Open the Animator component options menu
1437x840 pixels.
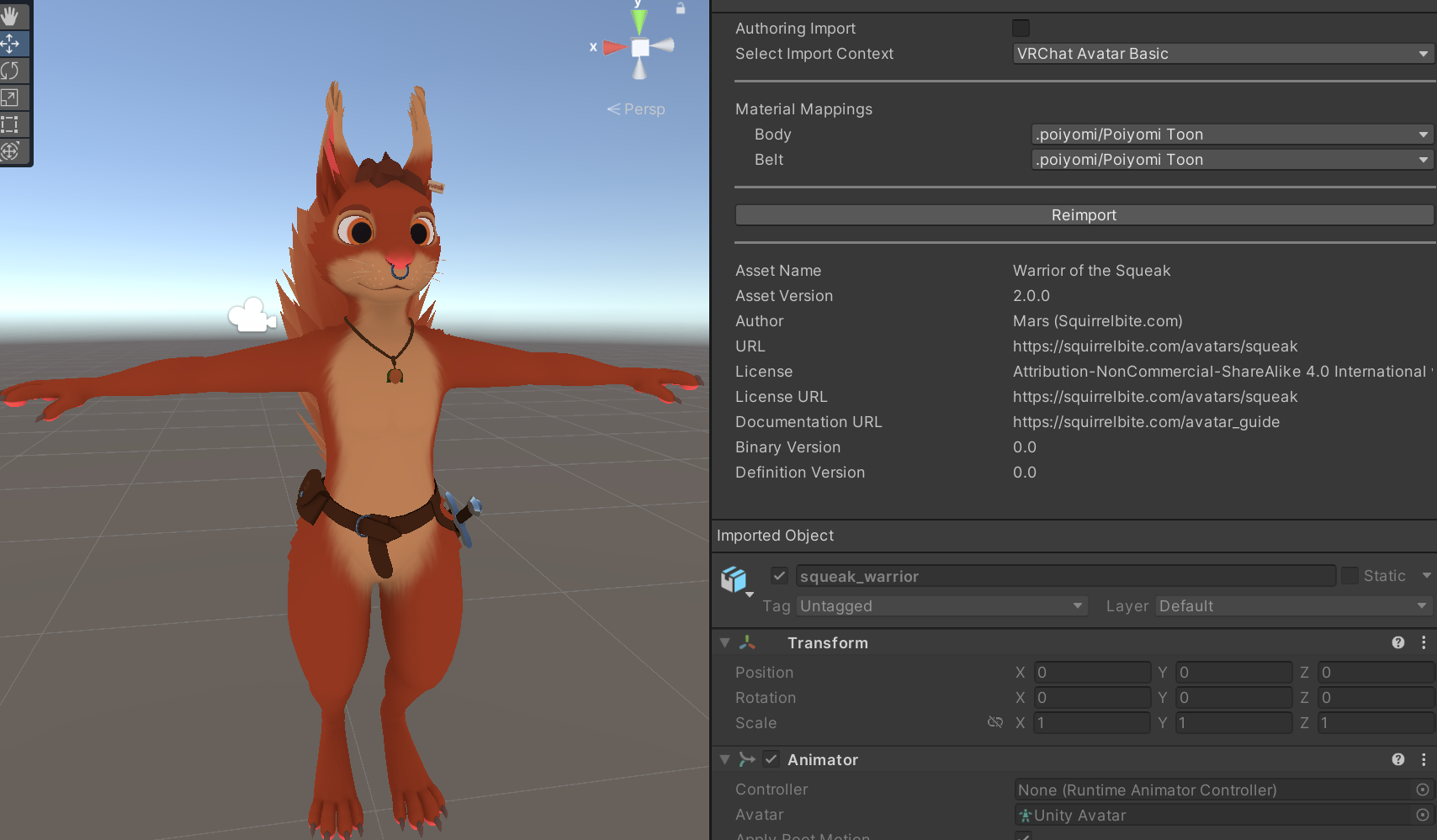pyautogui.click(x=1424, y=759)
